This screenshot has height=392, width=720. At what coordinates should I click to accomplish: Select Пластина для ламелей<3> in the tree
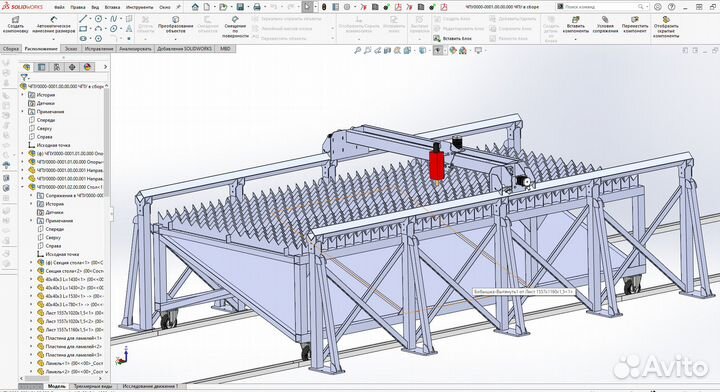tap(70, 355)
